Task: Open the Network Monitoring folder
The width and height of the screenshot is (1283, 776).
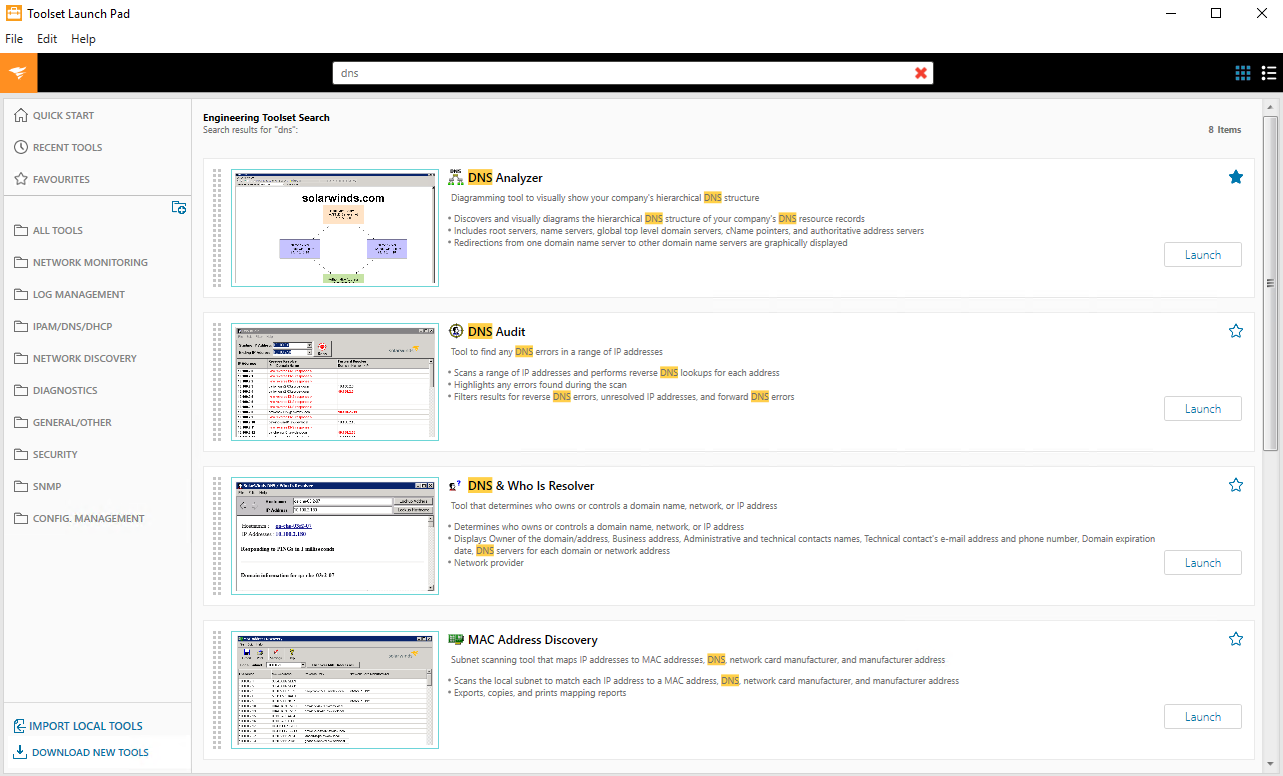Action: pyautogui.click(x=90, y=263)
